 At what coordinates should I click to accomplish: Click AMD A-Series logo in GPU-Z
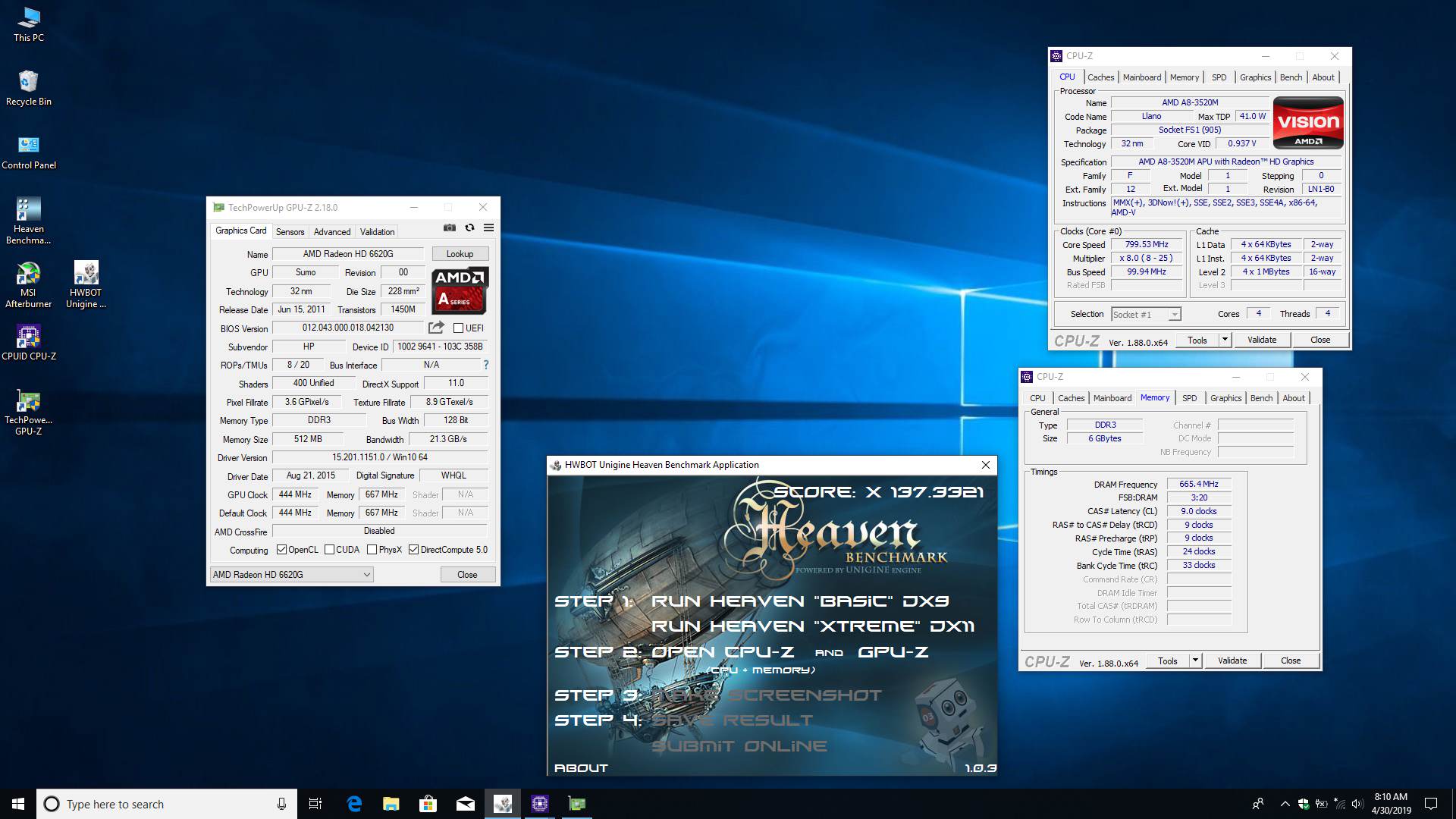click(x=460, y=290)
